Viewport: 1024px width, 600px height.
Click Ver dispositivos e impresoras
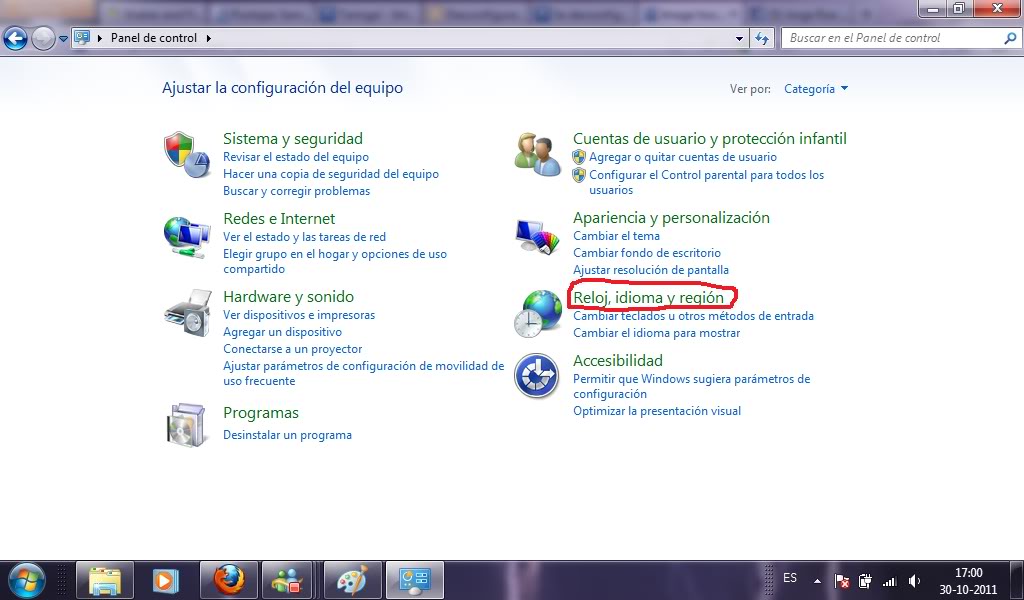[299, 315]
